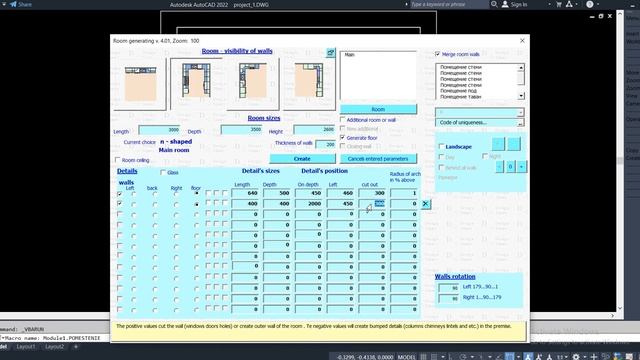Switch to the Layout2 tab

pos(54,347)
